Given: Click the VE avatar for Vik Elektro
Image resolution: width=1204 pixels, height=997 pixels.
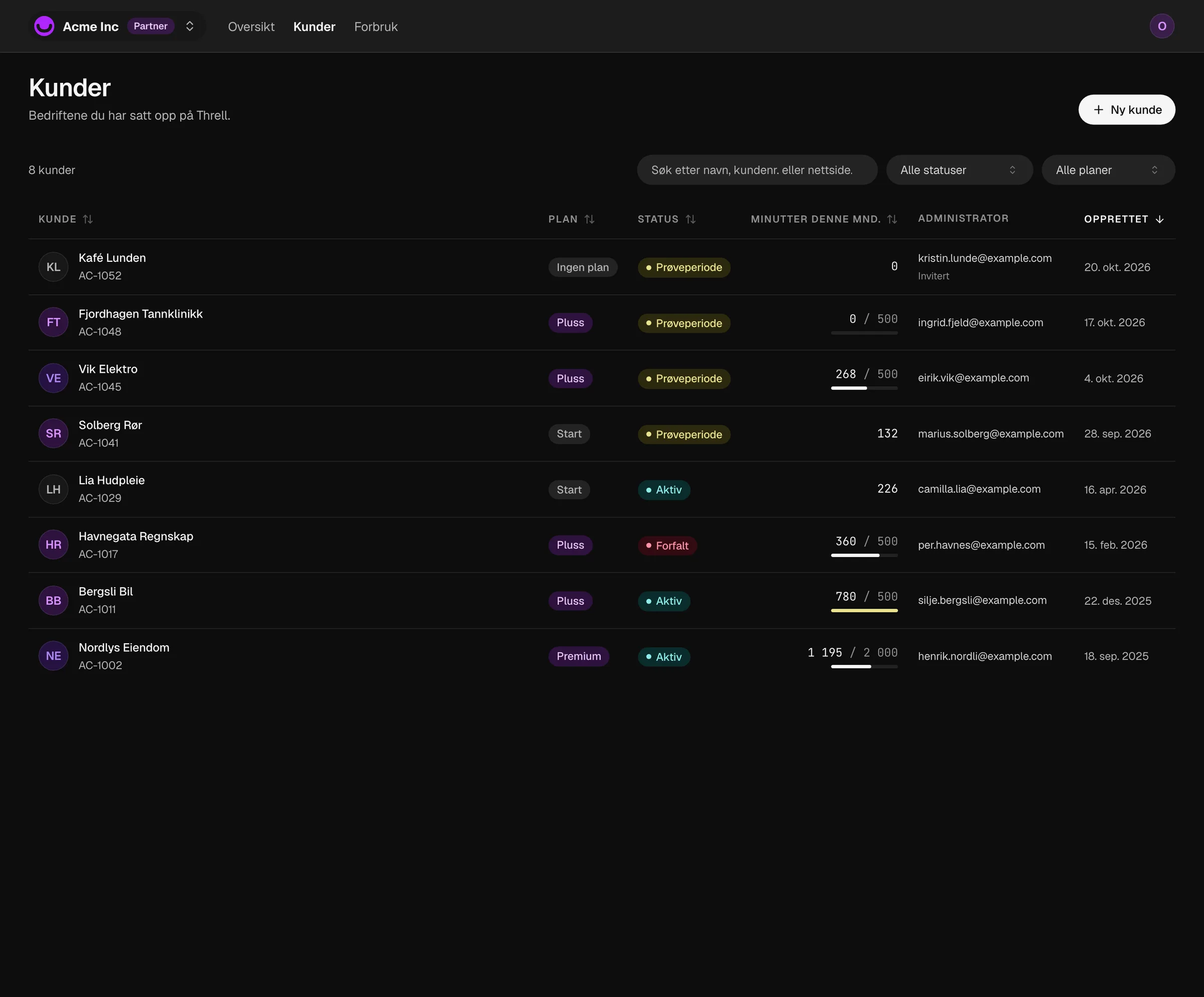Looking at the screenshot, I should point(53,378).
